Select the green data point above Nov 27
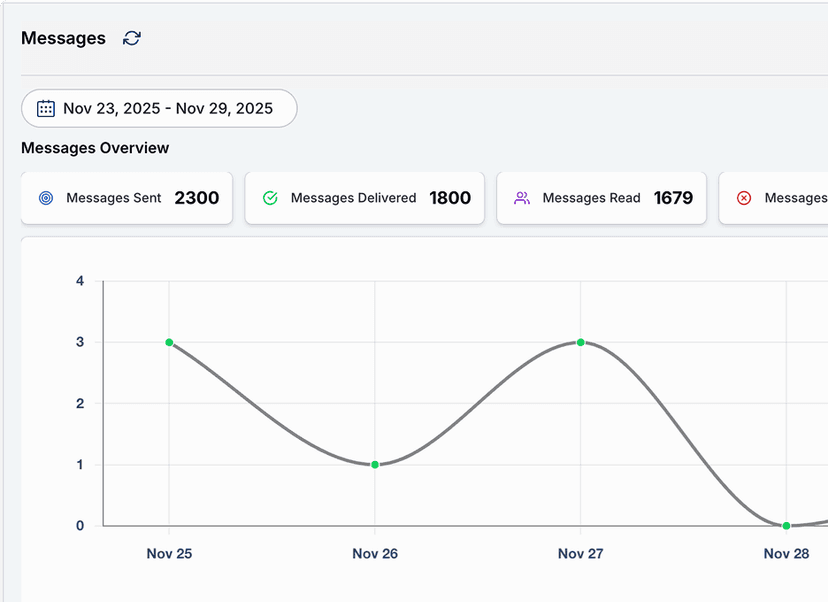Viewport: 828px width, 602px height. [580, 342]
